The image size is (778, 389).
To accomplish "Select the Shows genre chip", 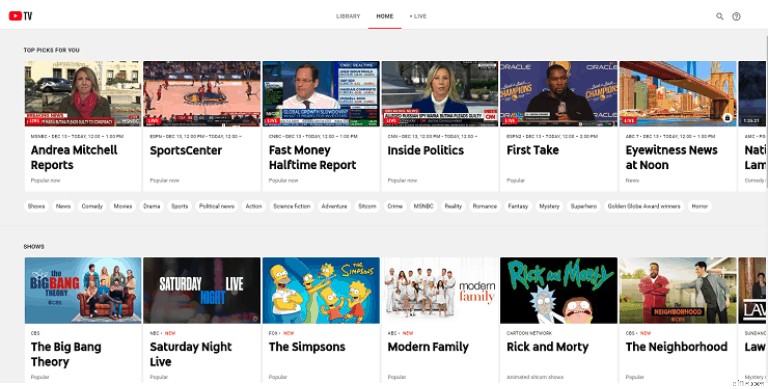I will pyautogui.click(x=36, y=206).
